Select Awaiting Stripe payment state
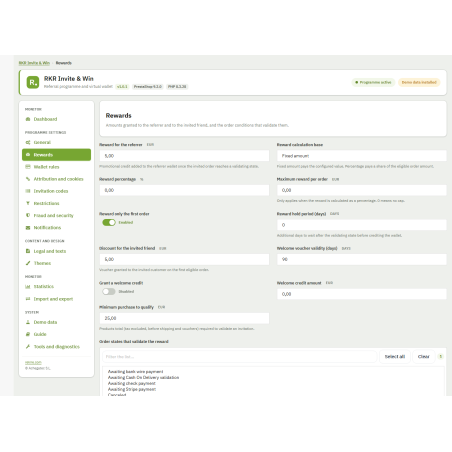The width and height of the screenshot is (452, 452). (x=132, y=389)
